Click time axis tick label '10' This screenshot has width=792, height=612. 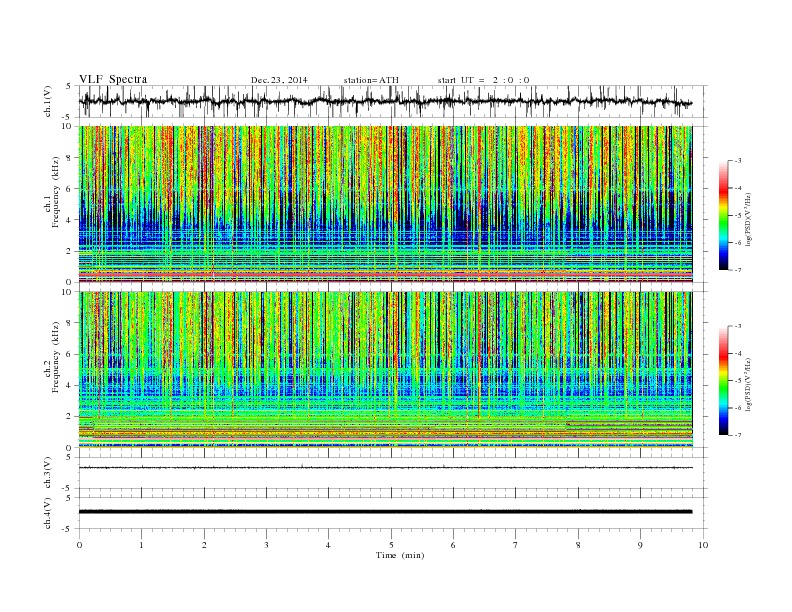pos(703,545)
